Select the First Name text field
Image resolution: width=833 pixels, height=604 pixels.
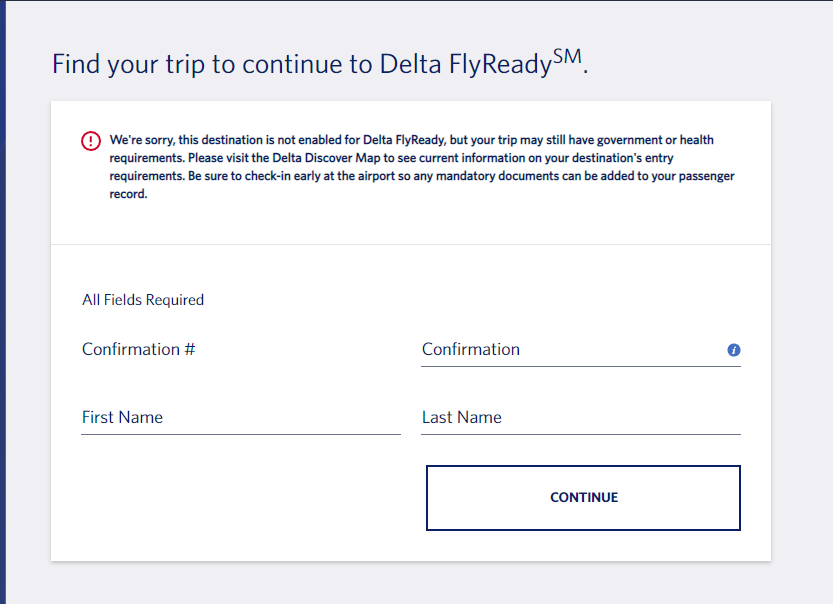pyautogui.click(x=241, y=418)
